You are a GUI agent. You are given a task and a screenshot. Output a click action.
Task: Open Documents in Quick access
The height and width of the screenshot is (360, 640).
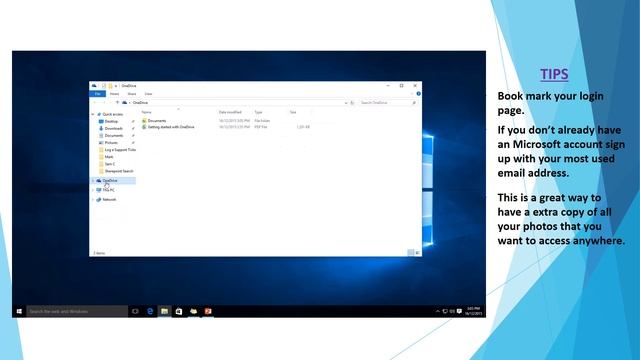click(113, 136)
